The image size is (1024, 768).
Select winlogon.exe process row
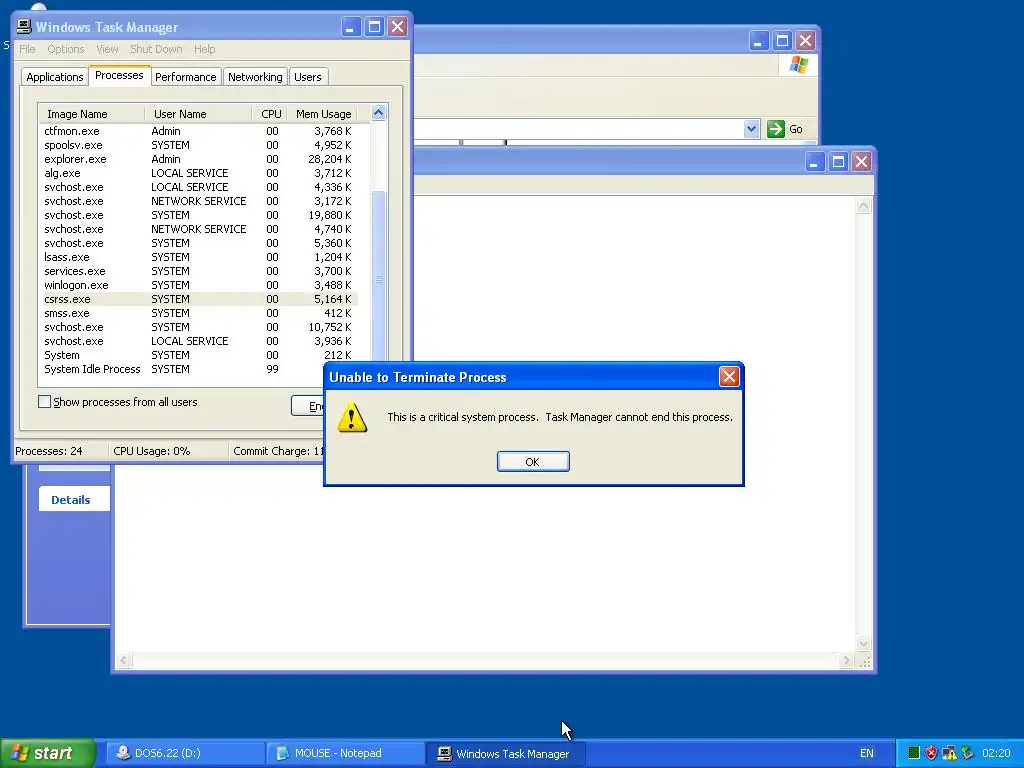[198, 285]
